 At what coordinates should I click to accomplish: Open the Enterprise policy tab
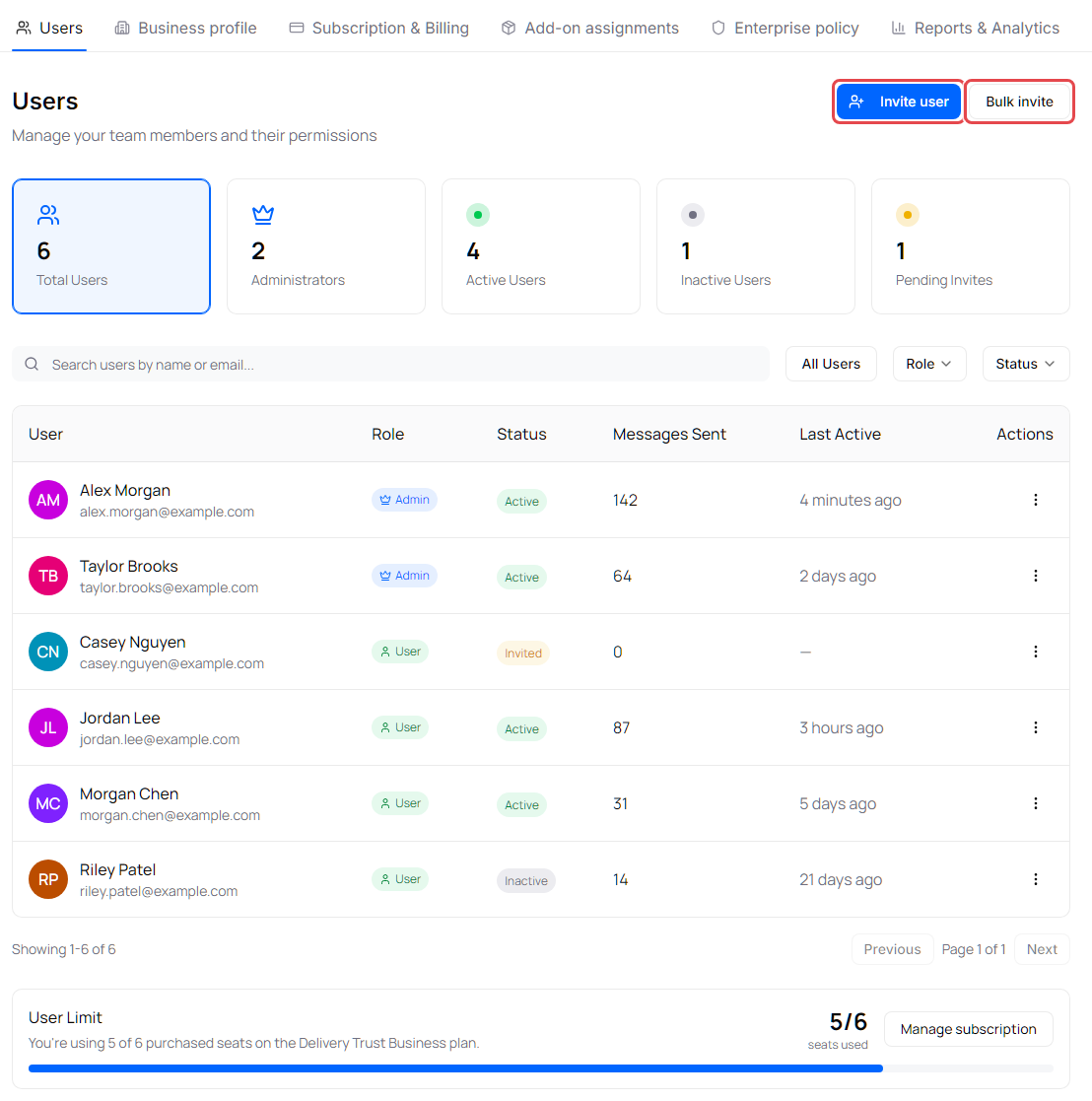[785, 28]
